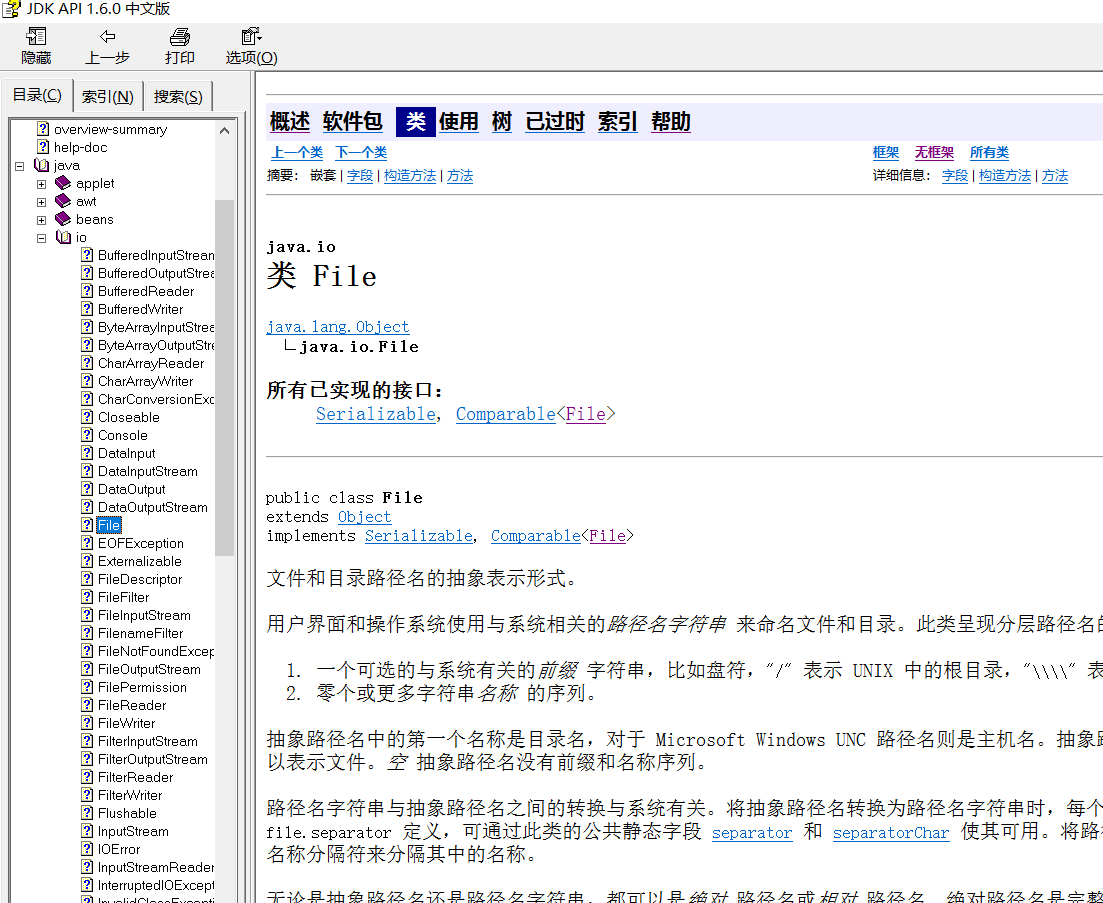Screen dimensions: 1103x903
Task: Open 树 in the navigation bar
Action: tap(502, 122)
